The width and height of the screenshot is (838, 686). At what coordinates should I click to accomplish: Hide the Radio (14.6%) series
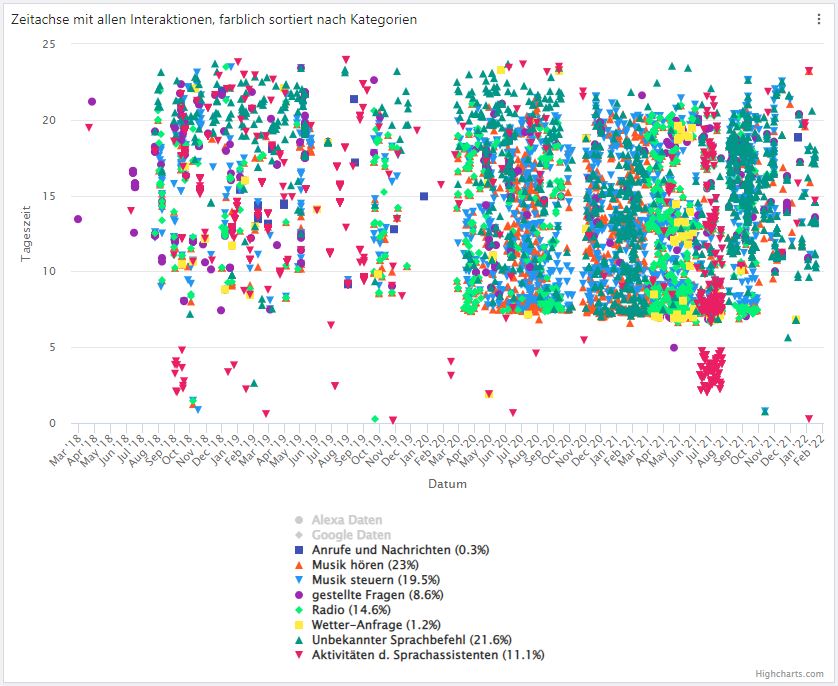343,610
